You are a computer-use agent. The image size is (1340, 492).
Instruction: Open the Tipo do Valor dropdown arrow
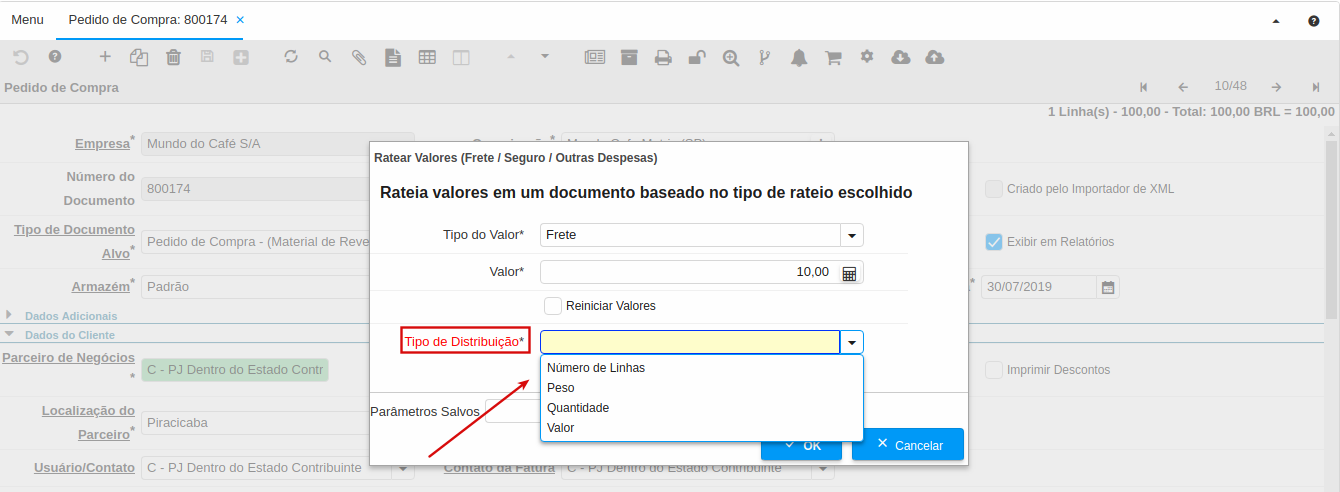coord(851,235)
